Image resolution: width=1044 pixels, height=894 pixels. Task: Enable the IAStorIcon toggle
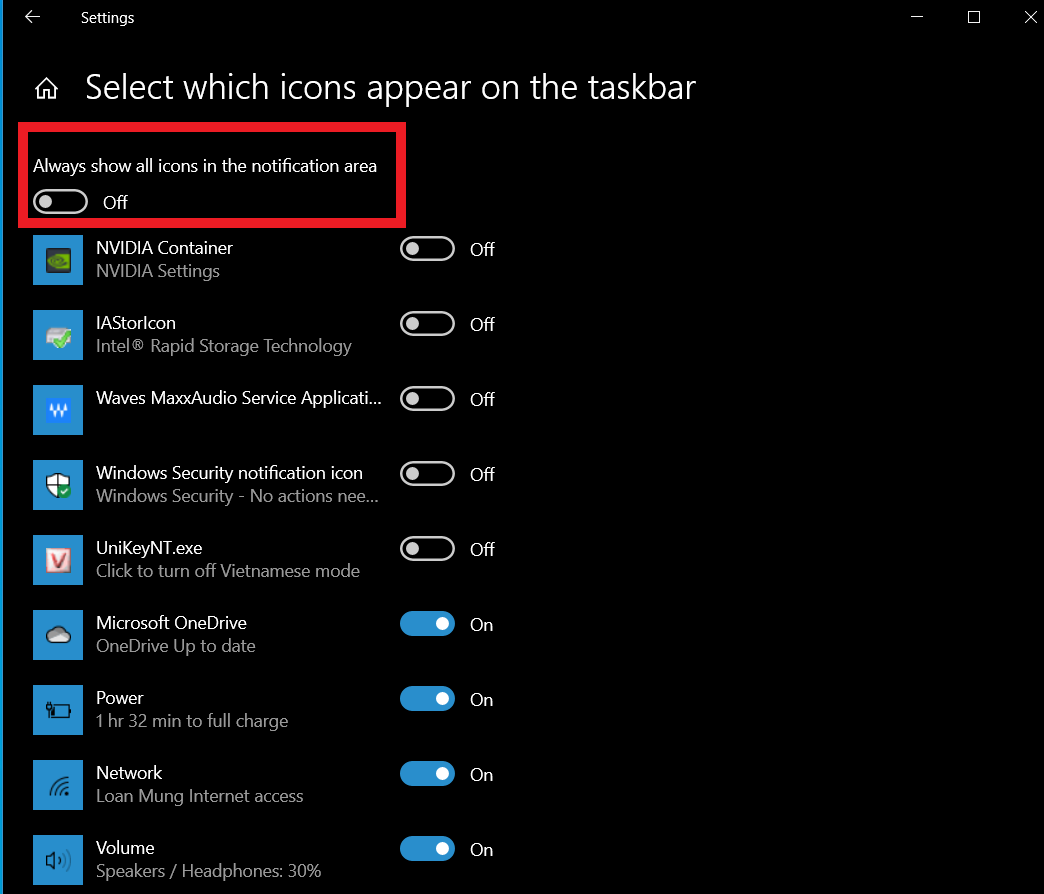(x=427, y=324)
